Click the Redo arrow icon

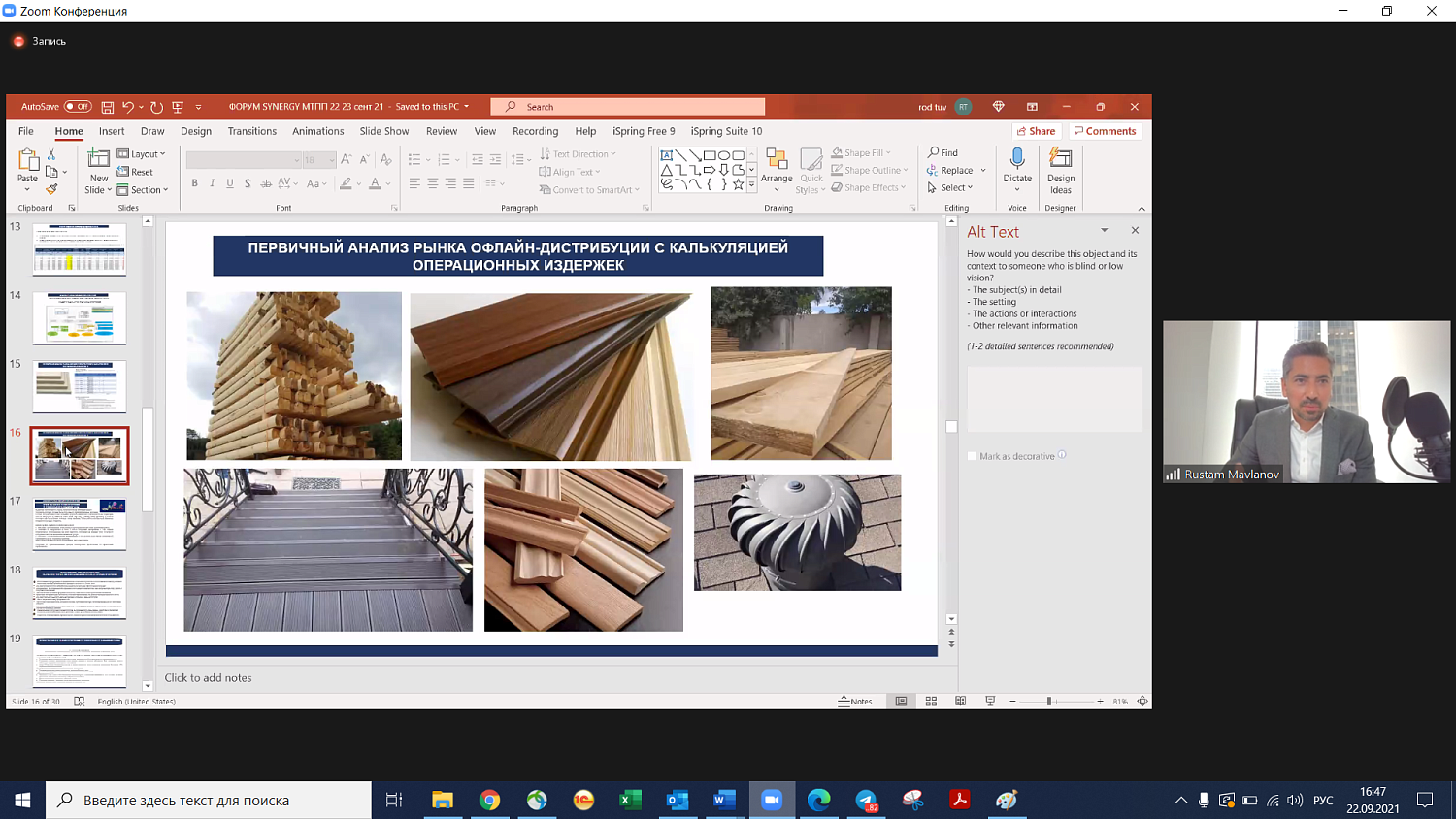156,107
